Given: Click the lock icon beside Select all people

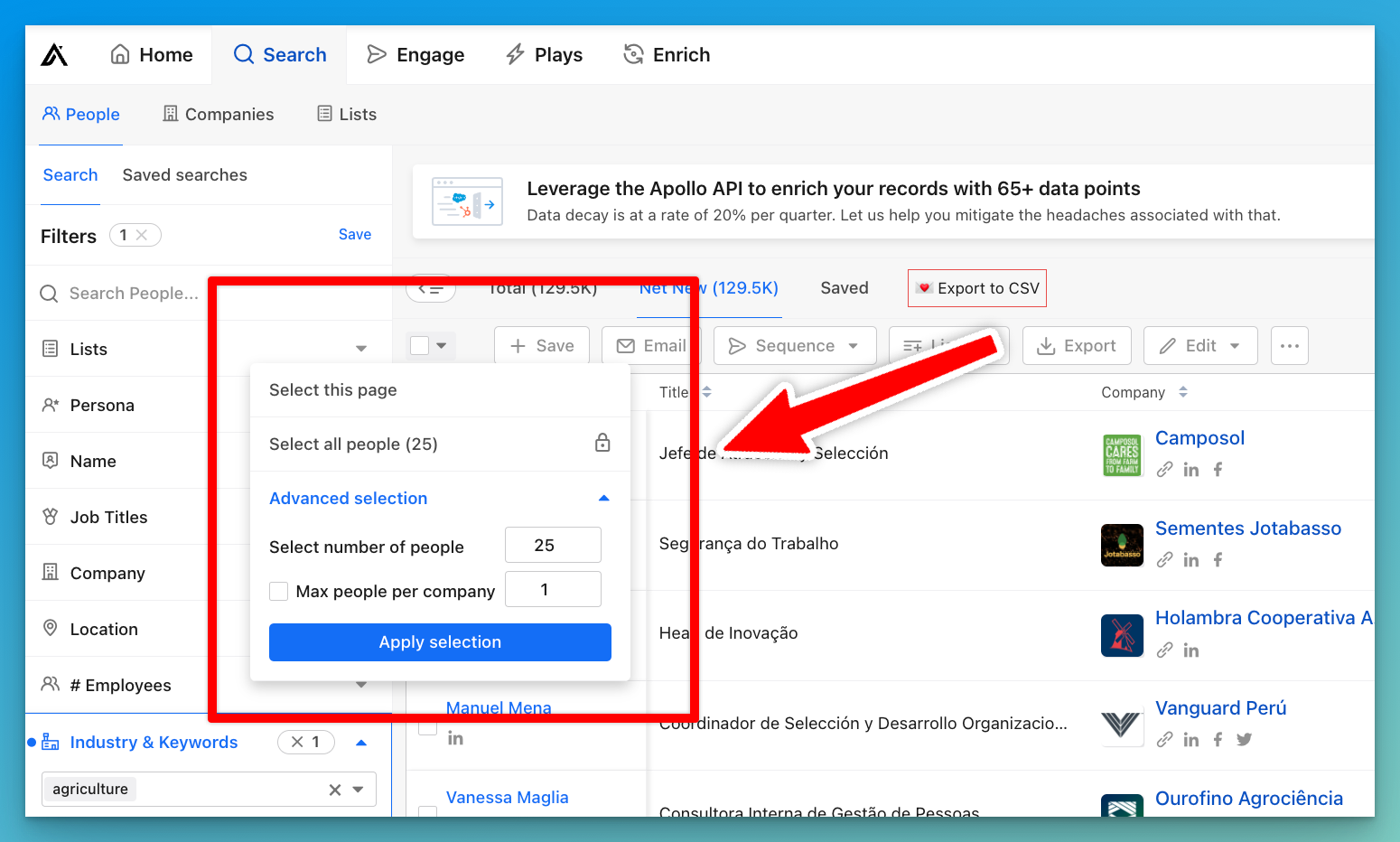Looking at the screenshot, I should (602, 443).
